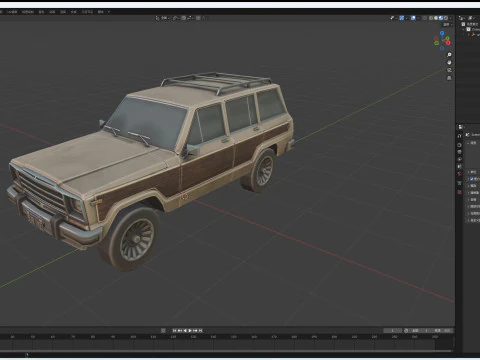Open the Texture properties tab with the red checkered icon
Image resolution: width=480 pixels, height=360 pixels.
(x=459, y=192)
